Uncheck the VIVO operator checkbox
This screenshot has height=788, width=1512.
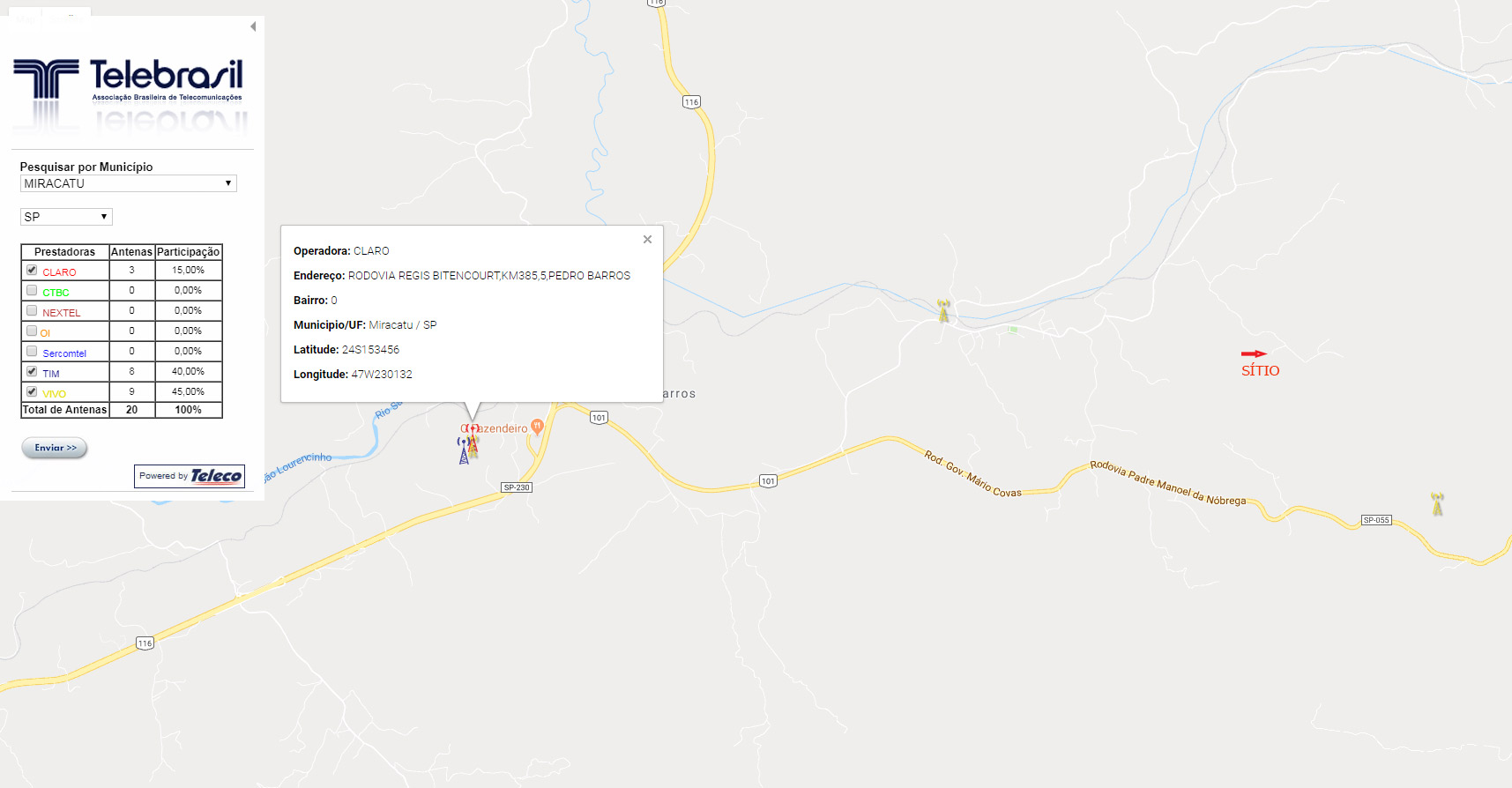(x=32, y=391)
